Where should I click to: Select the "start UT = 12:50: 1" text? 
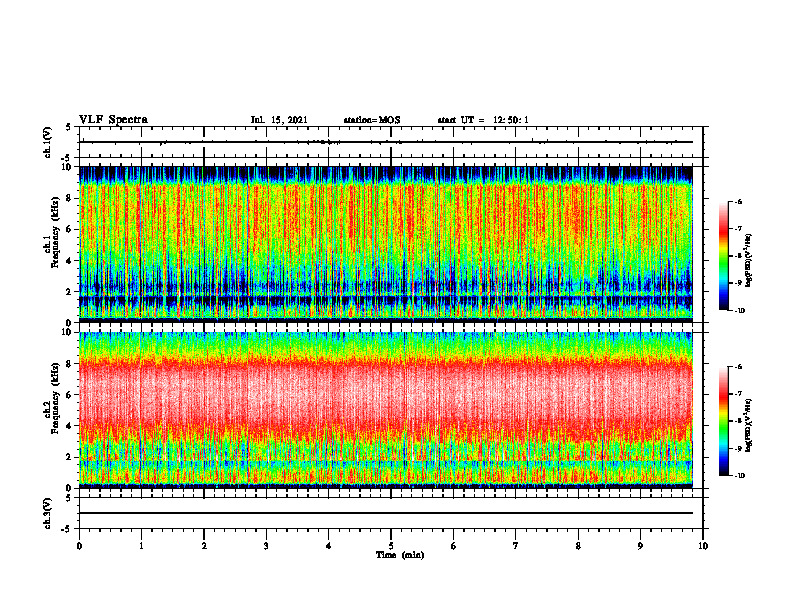click(x=483, y=120)
